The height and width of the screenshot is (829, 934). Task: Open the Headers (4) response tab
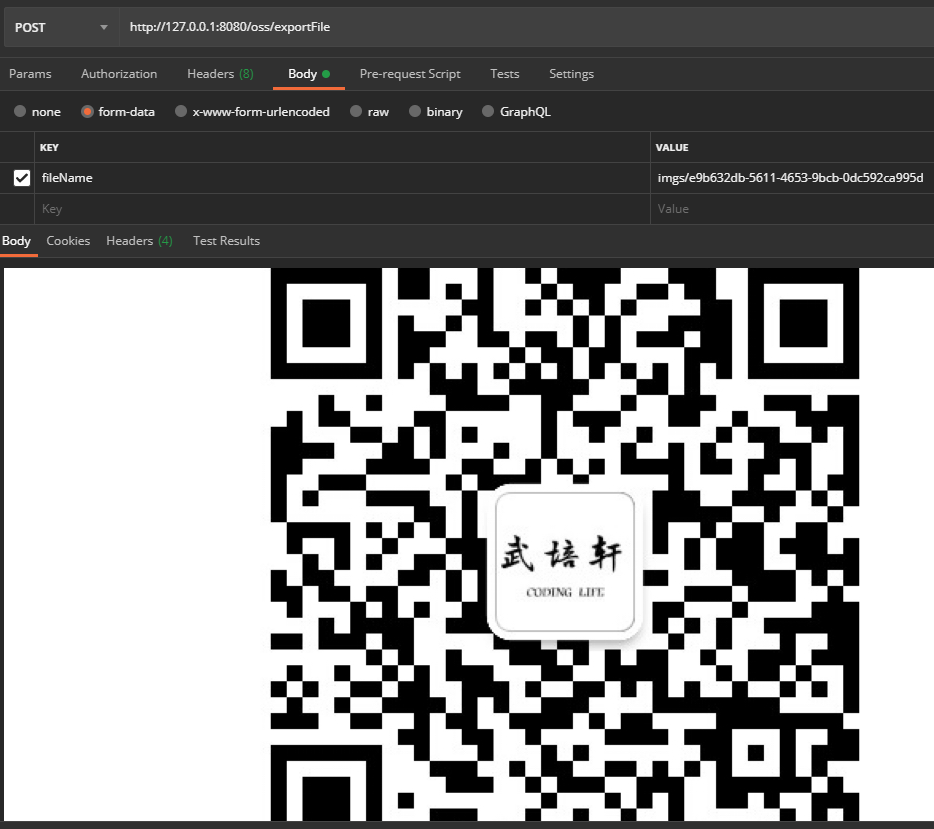139,240
